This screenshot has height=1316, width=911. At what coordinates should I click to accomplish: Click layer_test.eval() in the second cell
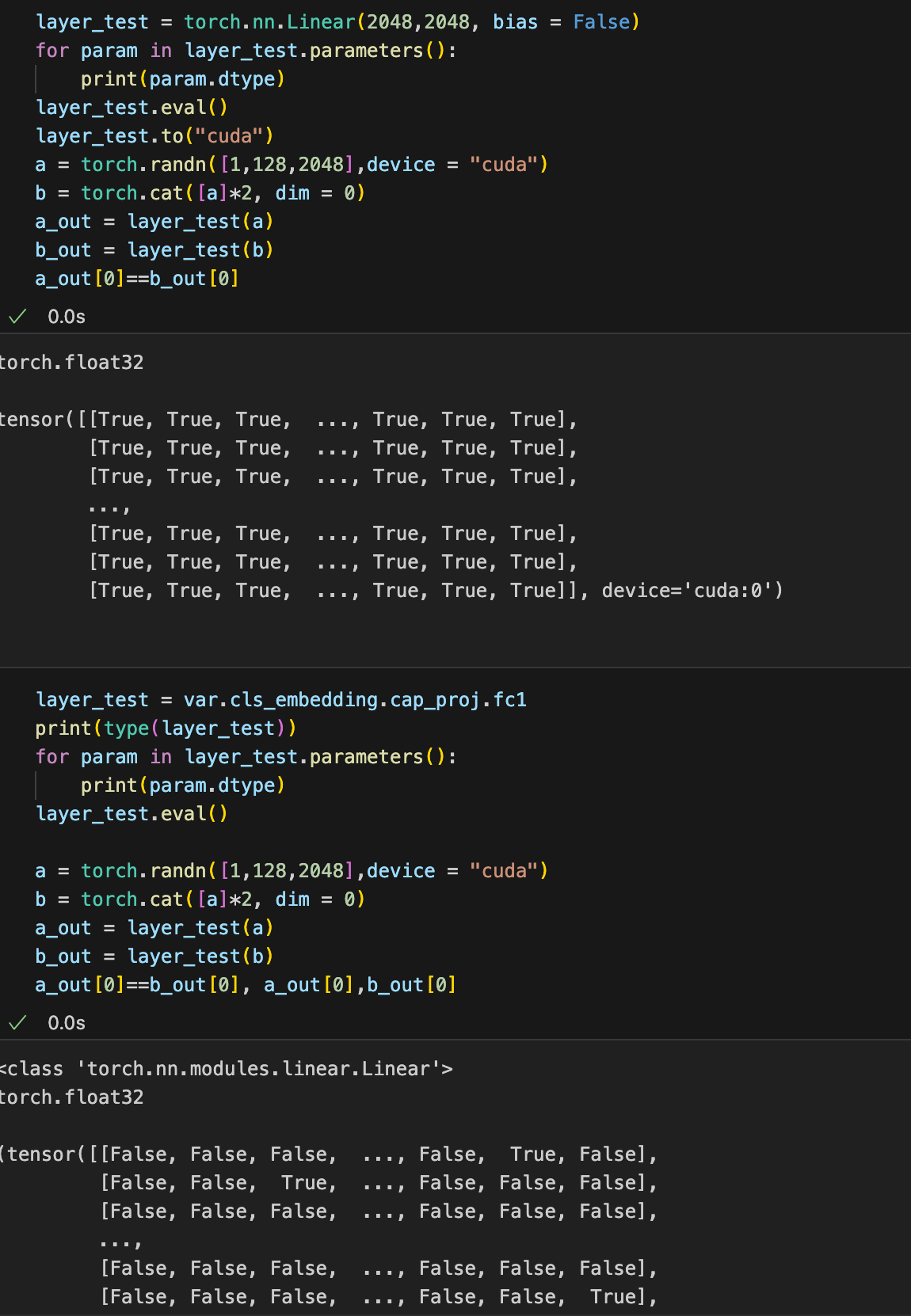click(132, 814)
